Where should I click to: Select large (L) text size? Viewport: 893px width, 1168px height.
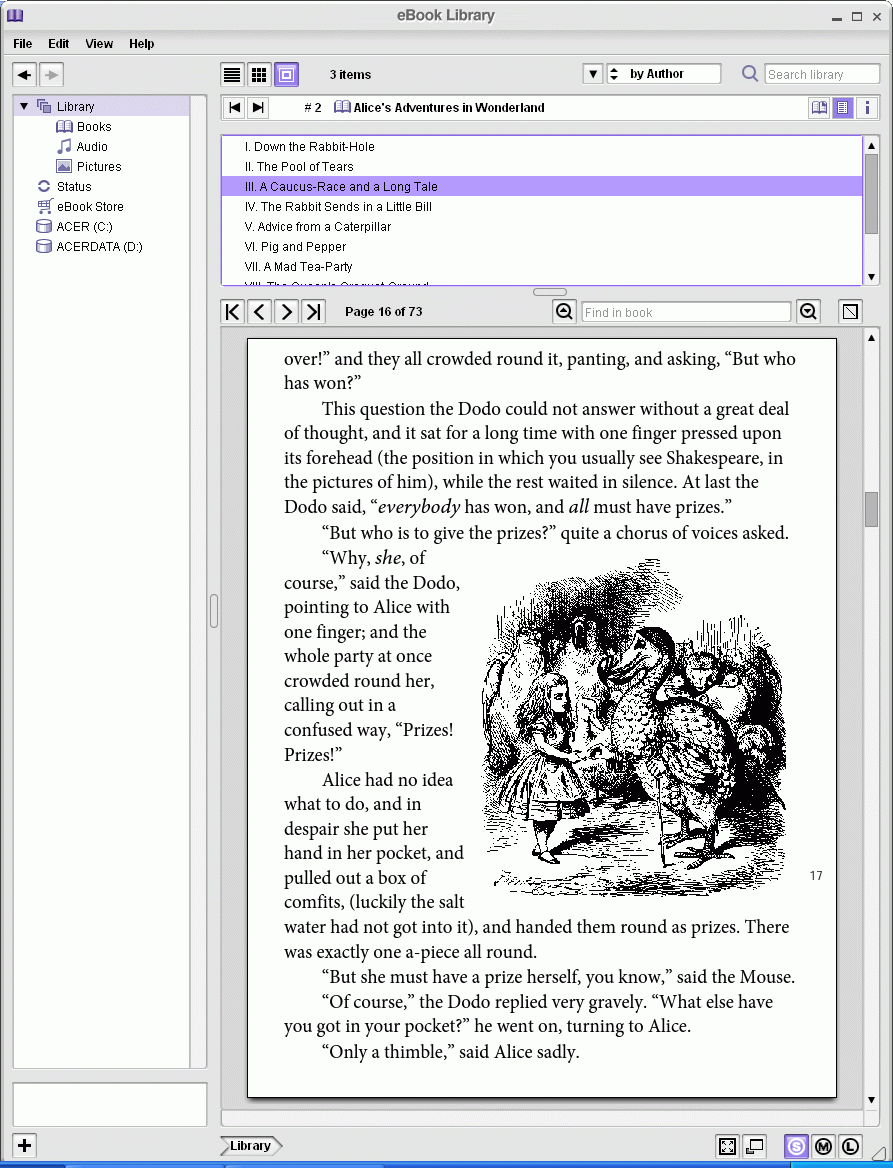[x=850, y=1146]
